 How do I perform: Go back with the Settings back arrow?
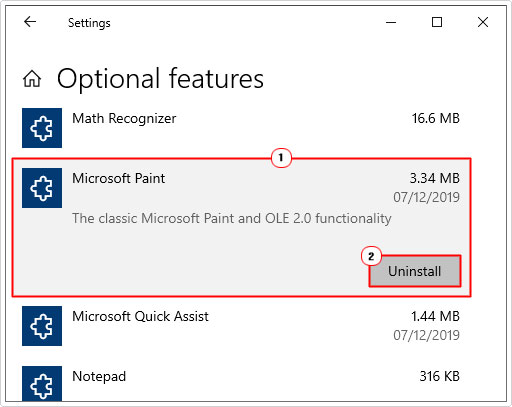(x=30, y=22)
